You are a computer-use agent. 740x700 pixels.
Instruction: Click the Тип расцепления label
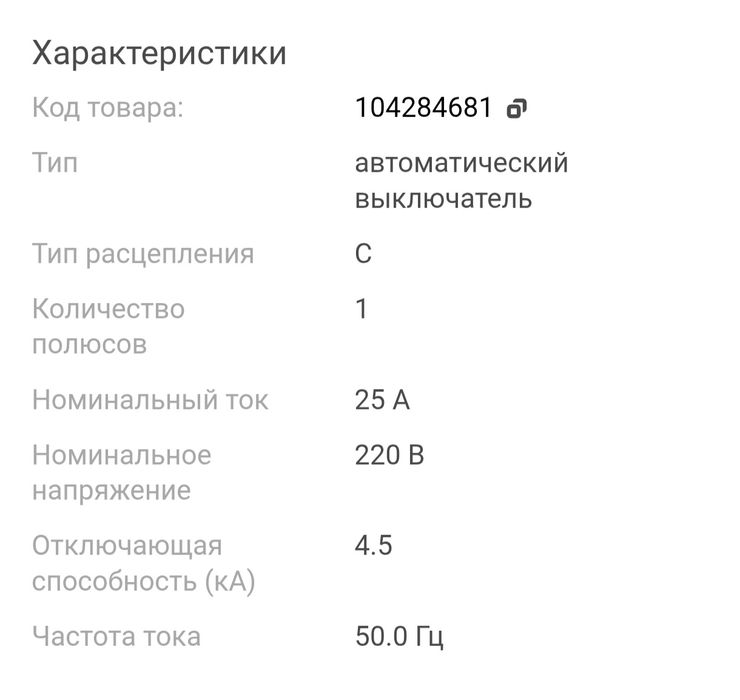click(143, 254)
